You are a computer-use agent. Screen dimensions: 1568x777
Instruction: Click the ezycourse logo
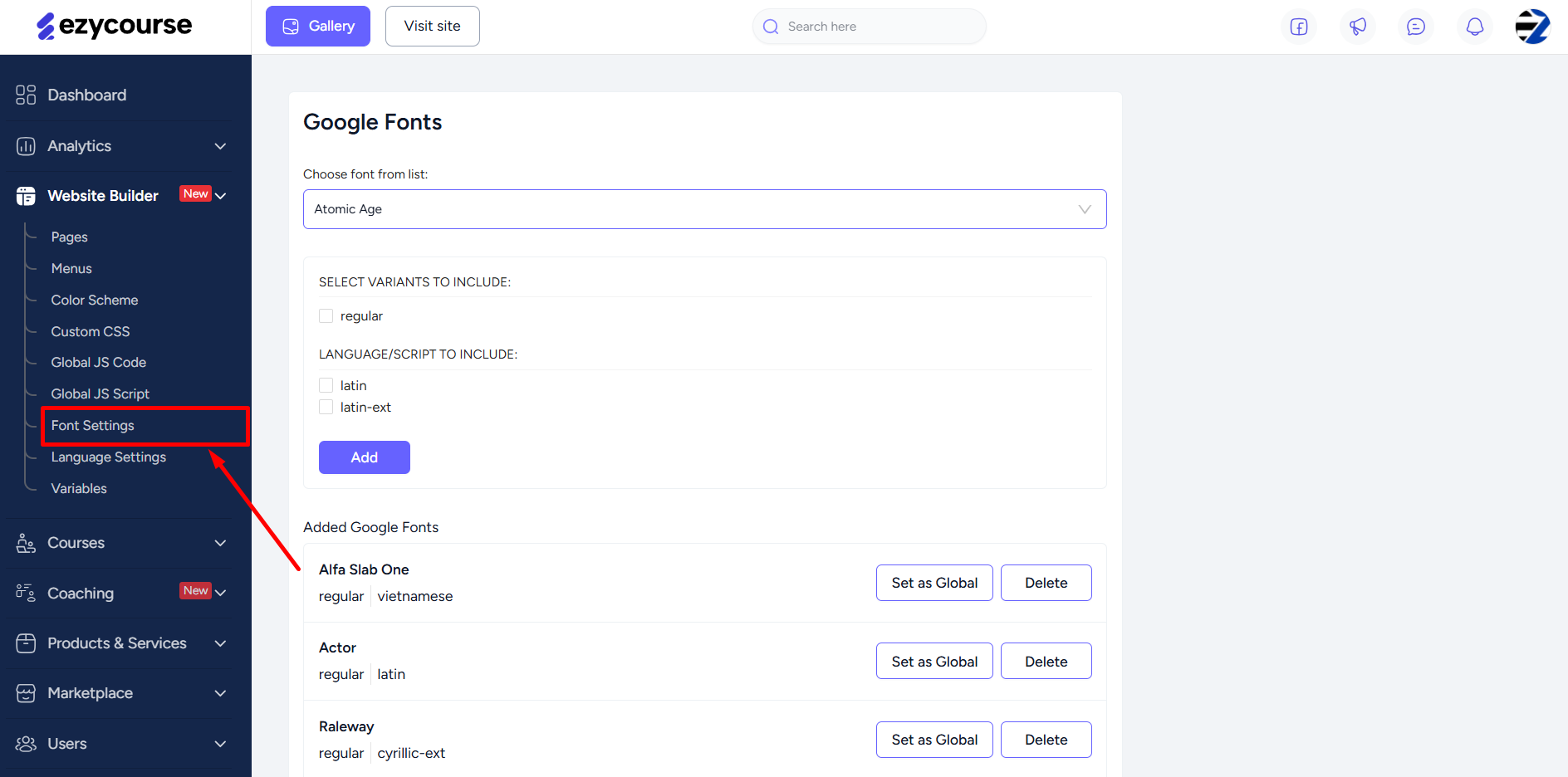[115, 26]
